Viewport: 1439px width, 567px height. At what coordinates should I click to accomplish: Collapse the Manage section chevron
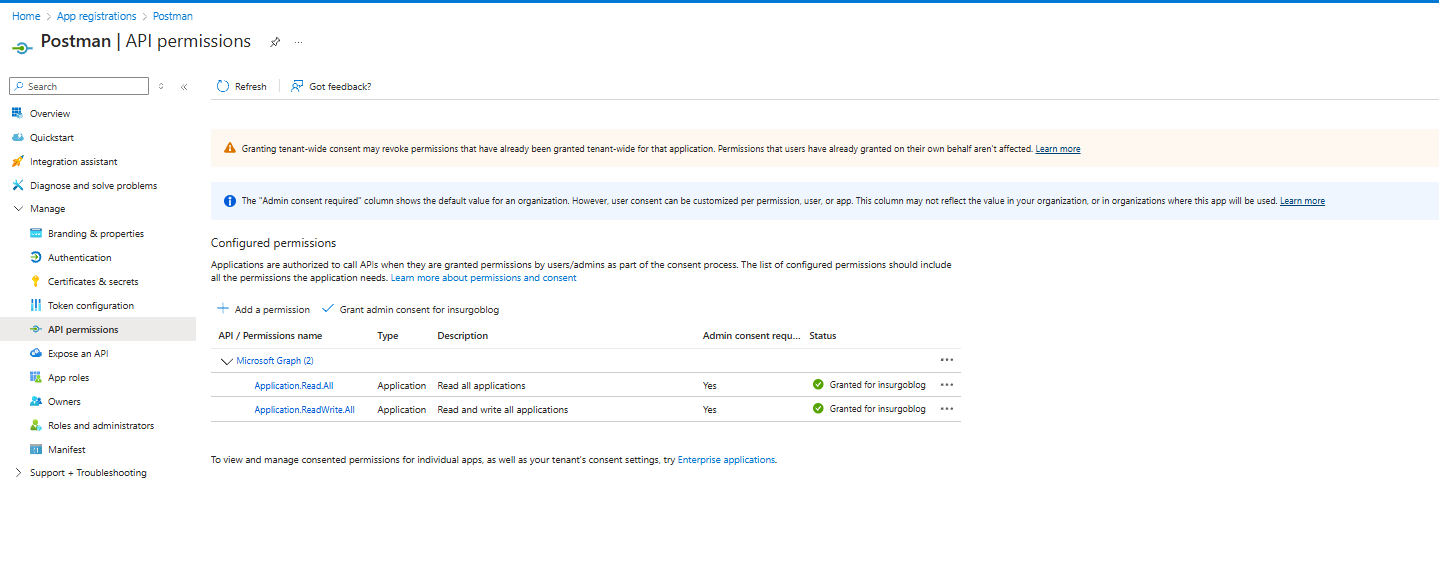(18, 209)
